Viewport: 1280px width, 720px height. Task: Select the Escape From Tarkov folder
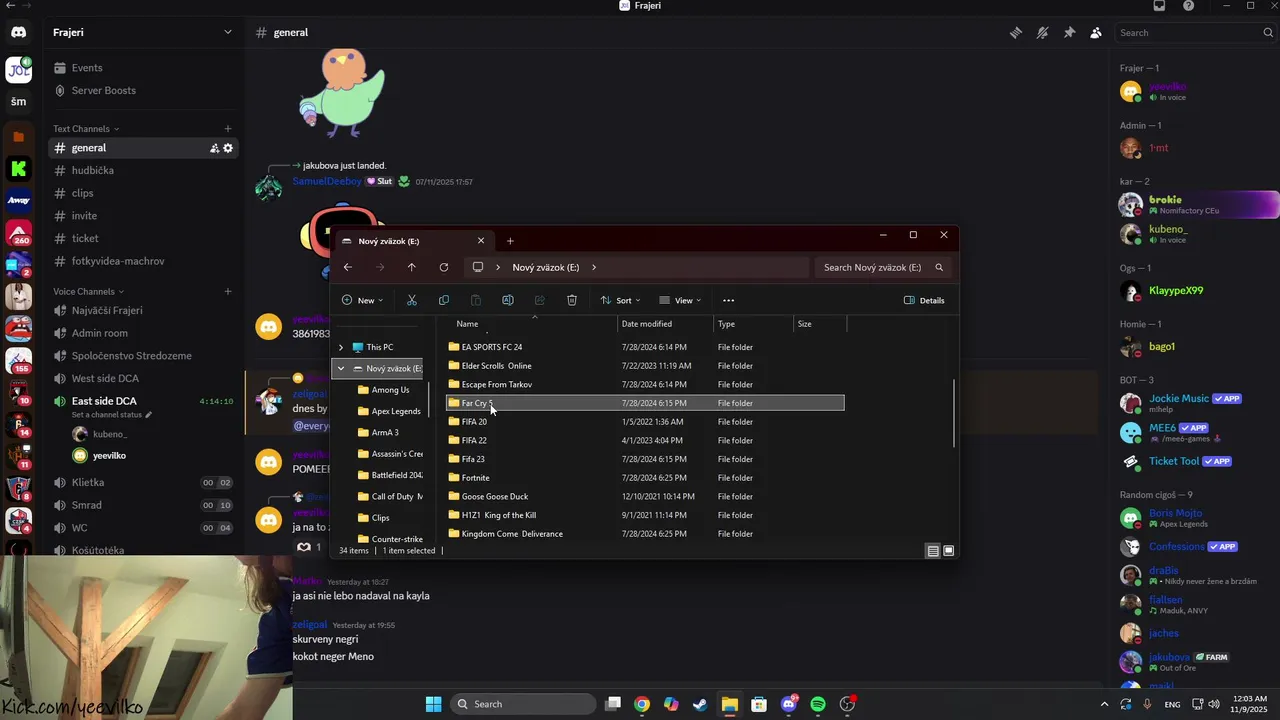pyautogui.click(x=645, y=384)
